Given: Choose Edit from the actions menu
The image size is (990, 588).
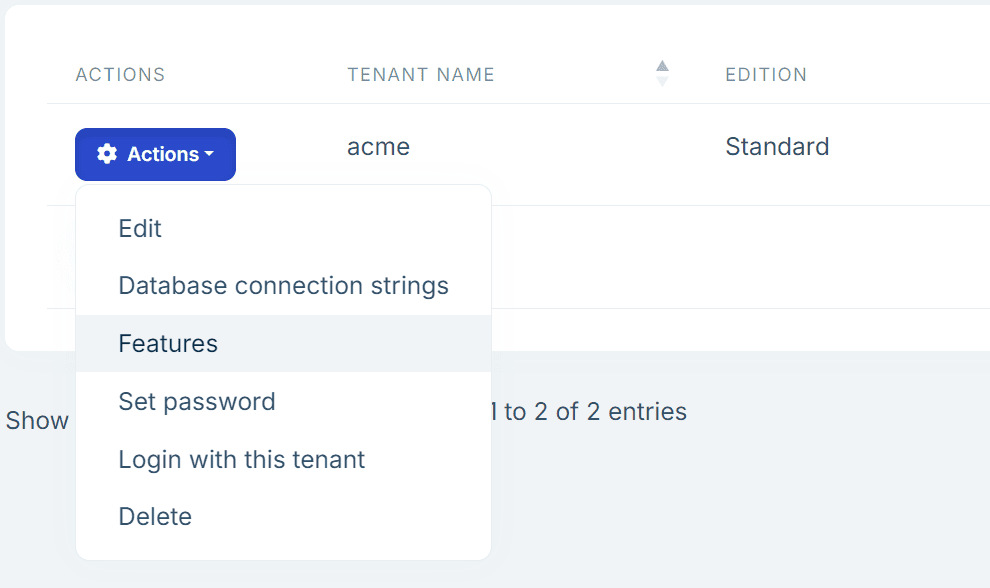Looking at the screenshot, I should tap(140, 229).
